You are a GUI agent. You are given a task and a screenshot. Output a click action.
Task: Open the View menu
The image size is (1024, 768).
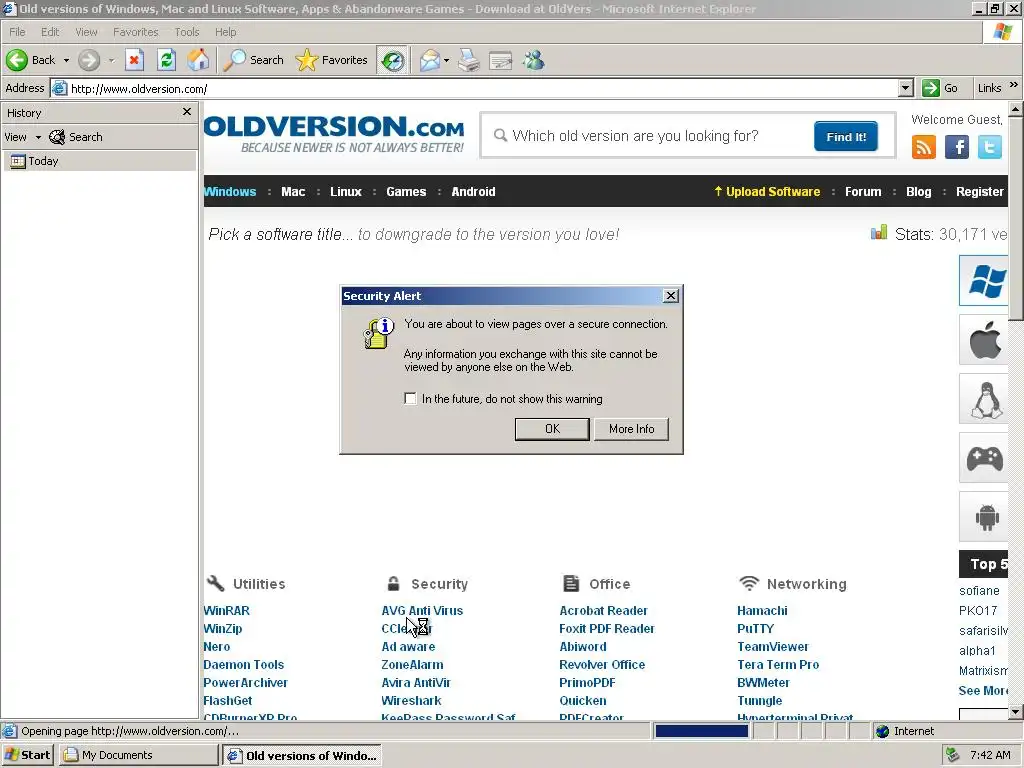click(x=86, y=32)
